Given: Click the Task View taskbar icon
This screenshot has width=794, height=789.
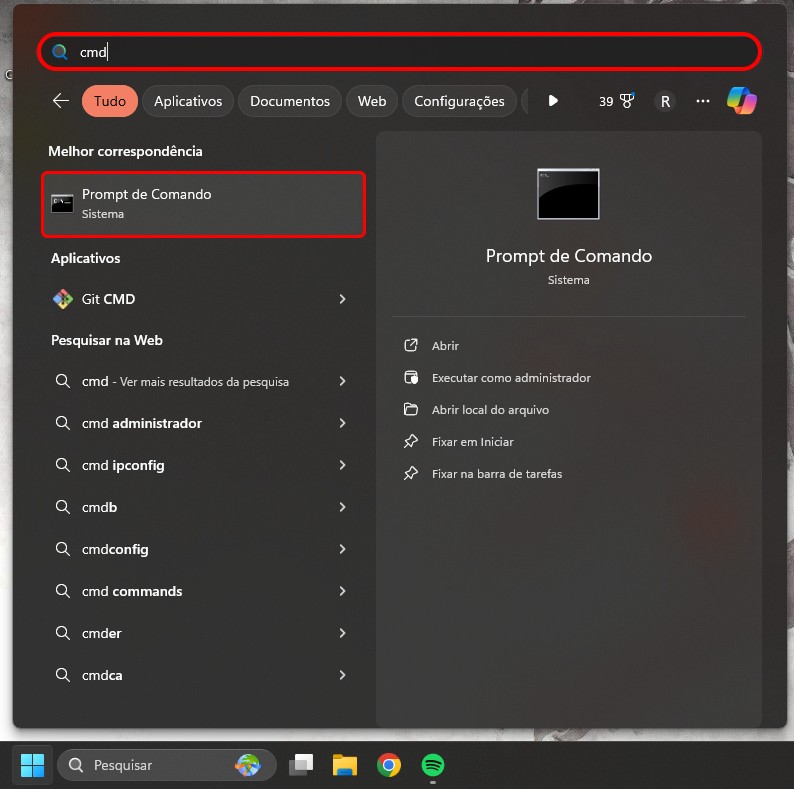Looking at the screenshot, I should point(301,765).
